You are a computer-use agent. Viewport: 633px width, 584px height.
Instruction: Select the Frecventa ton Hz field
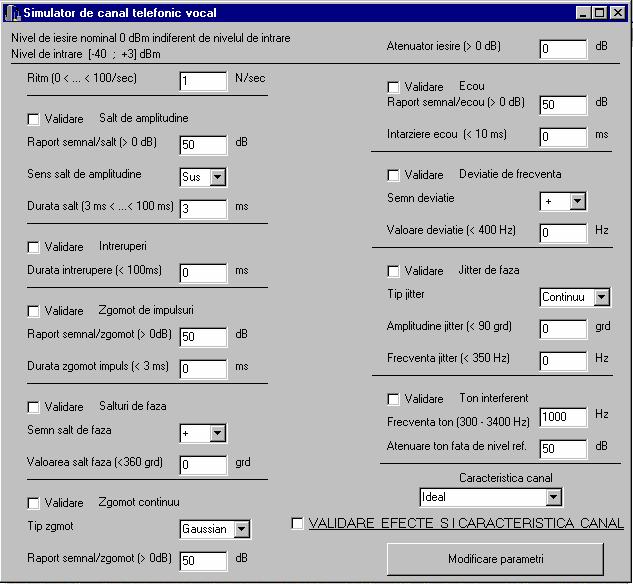pyautogui.click(x=563, y=417)
